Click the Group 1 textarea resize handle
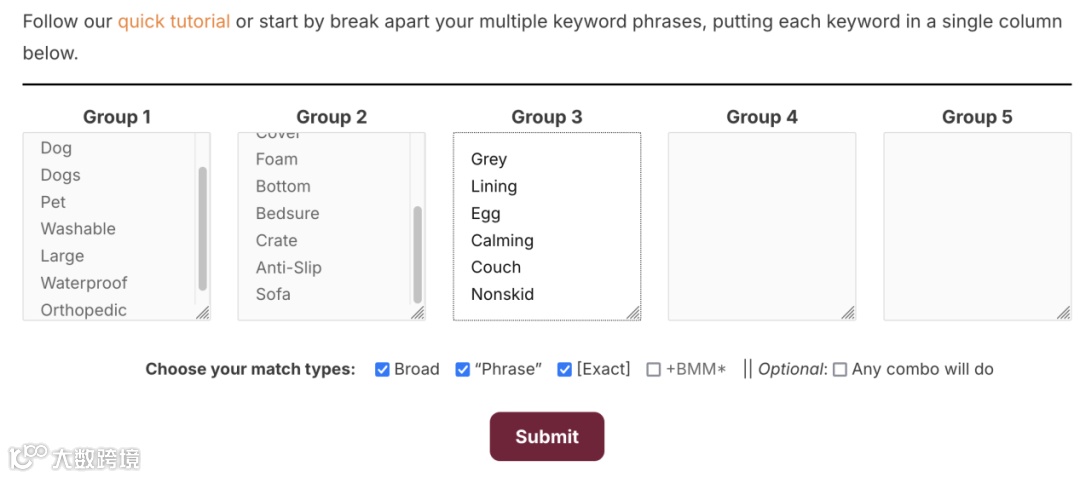This screenshot has height=478, width=1080. tap(203, 313)
